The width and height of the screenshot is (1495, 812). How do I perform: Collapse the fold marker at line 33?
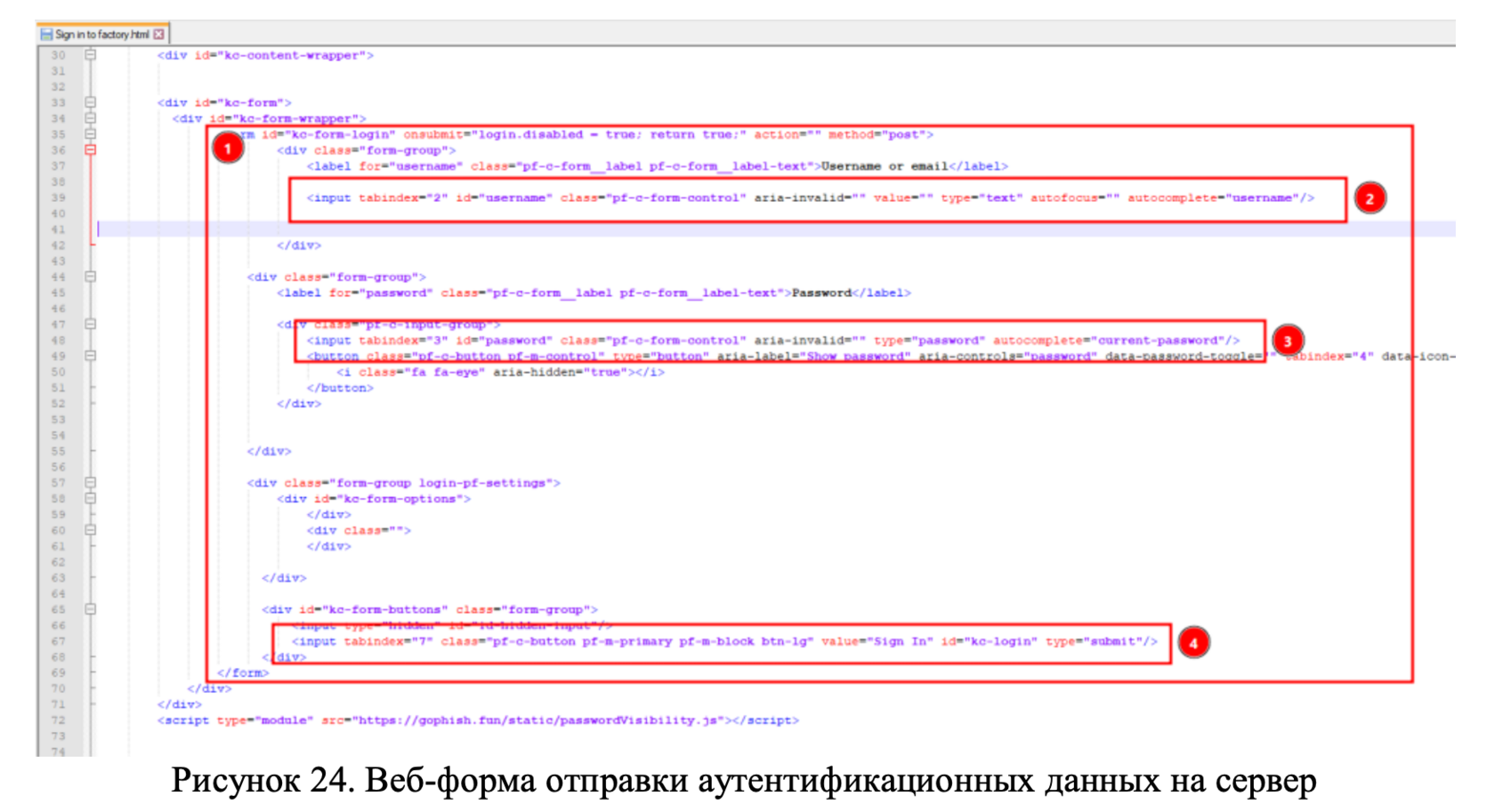(x=90, y=102)
